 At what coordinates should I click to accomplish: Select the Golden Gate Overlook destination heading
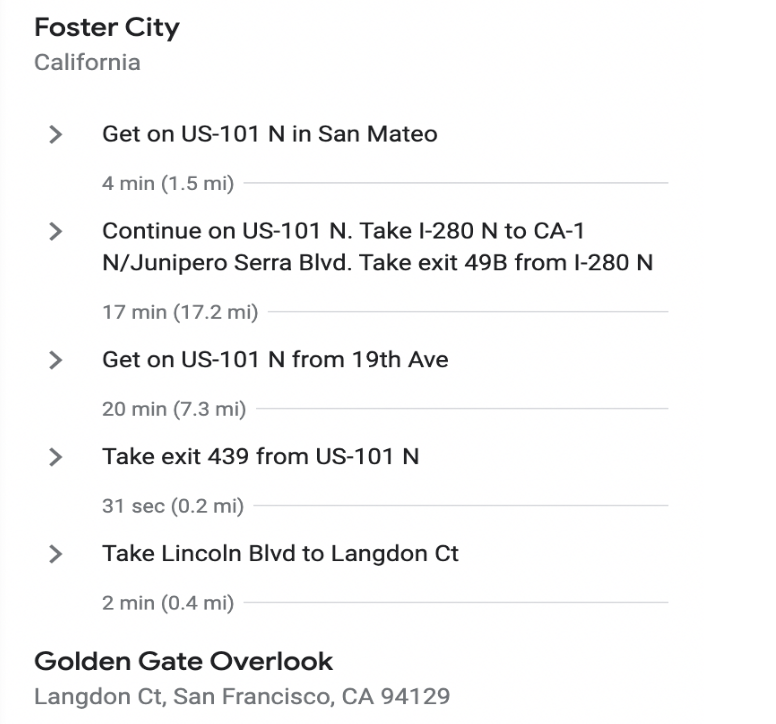pyautogui.click(x=184, y=661)
